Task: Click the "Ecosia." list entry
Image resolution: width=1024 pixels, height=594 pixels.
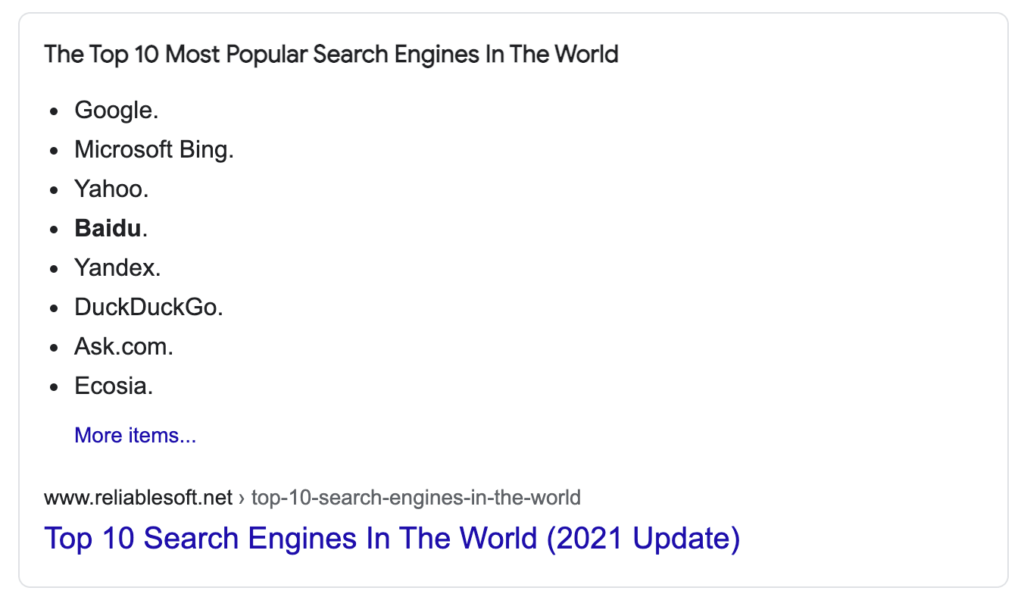Action: click(x=113, y=386)
